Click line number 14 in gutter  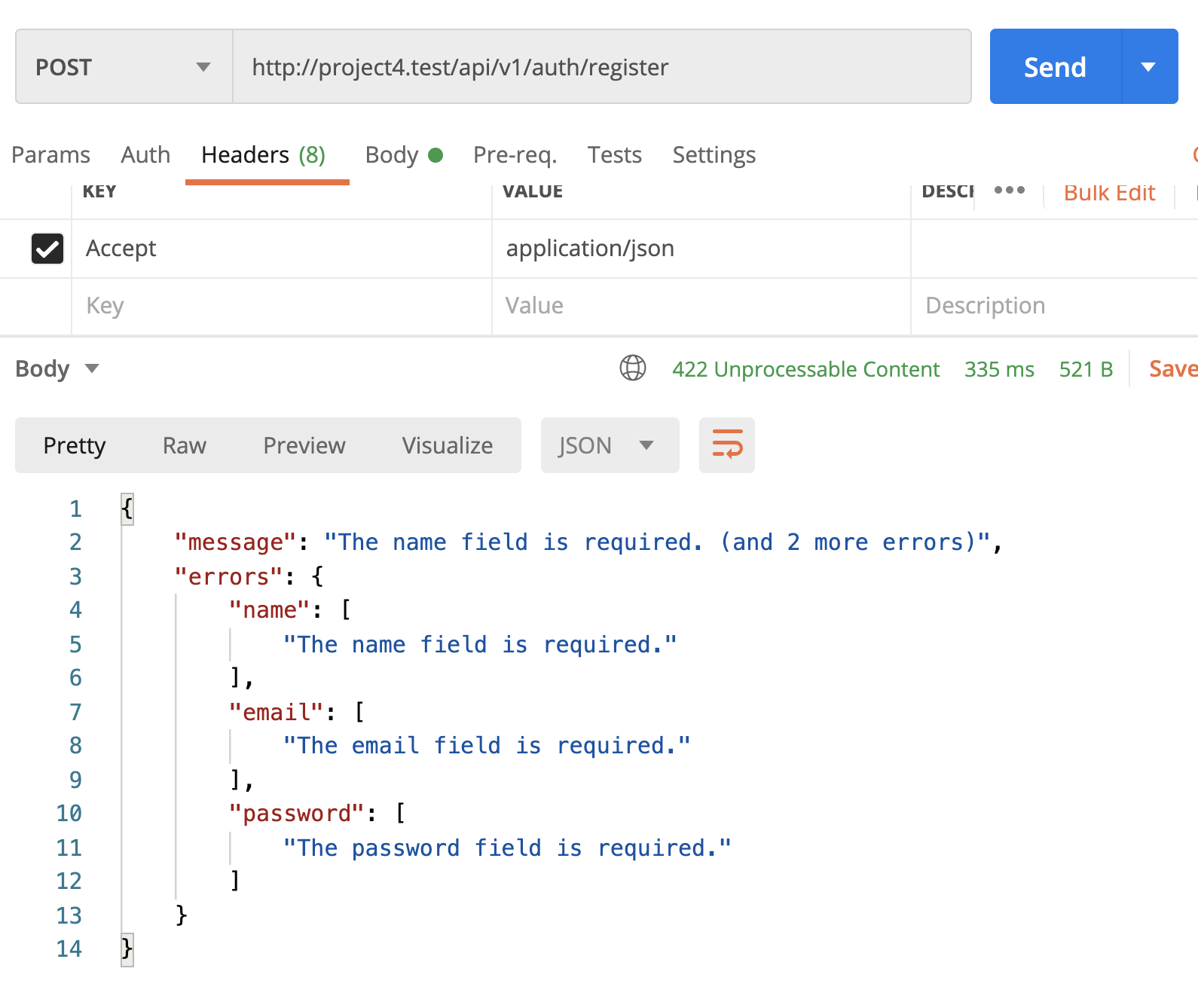[69, 949]
